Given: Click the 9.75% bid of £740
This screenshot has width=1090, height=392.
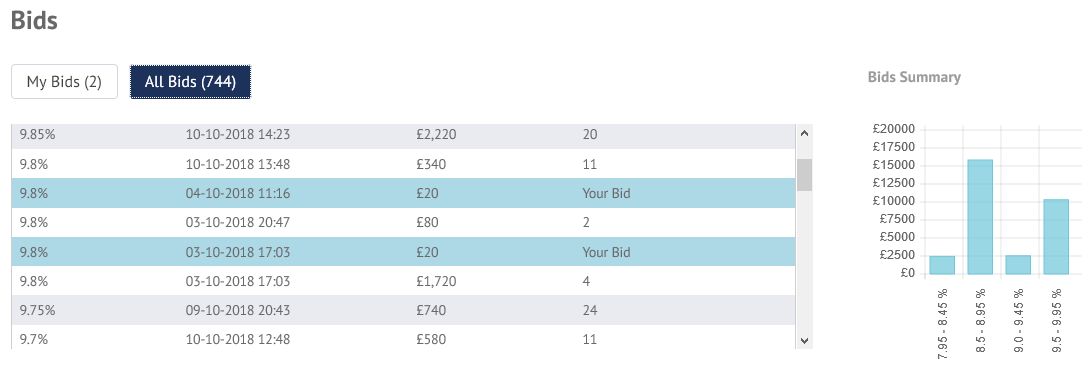Looking at the screenshot, I should point(403,310).
